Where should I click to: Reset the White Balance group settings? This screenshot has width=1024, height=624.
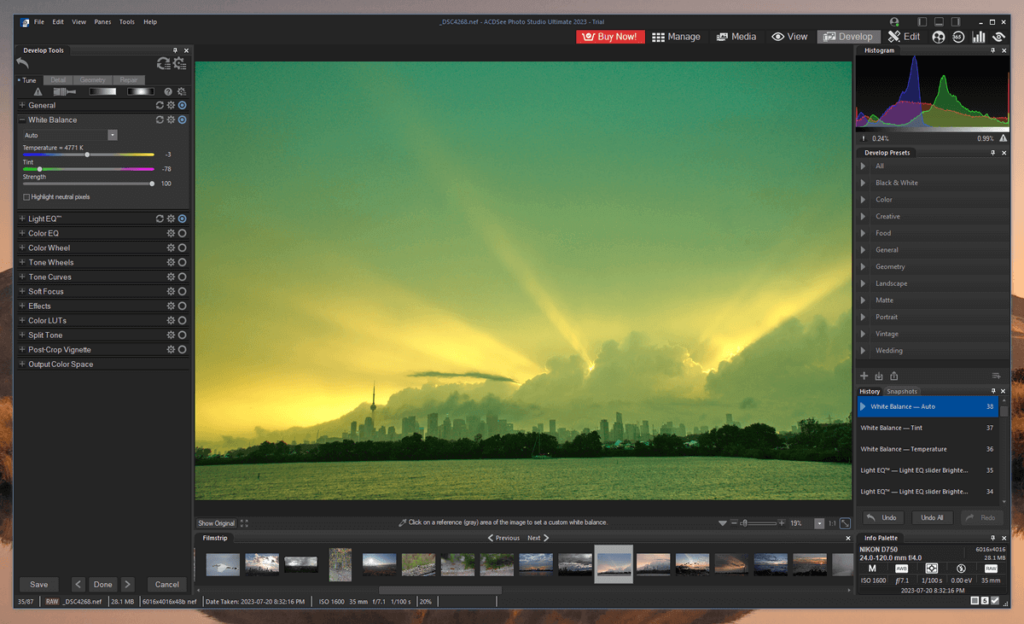pos(159,120)
